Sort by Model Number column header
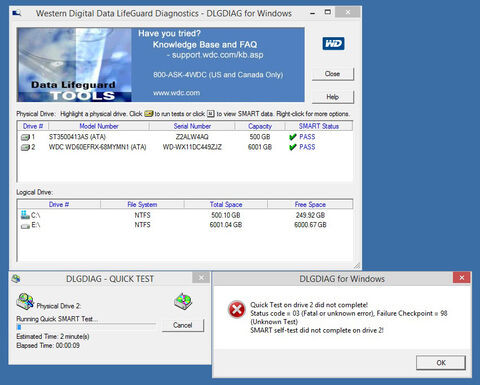This screenshot has height=385, width=480. [99, 126]
